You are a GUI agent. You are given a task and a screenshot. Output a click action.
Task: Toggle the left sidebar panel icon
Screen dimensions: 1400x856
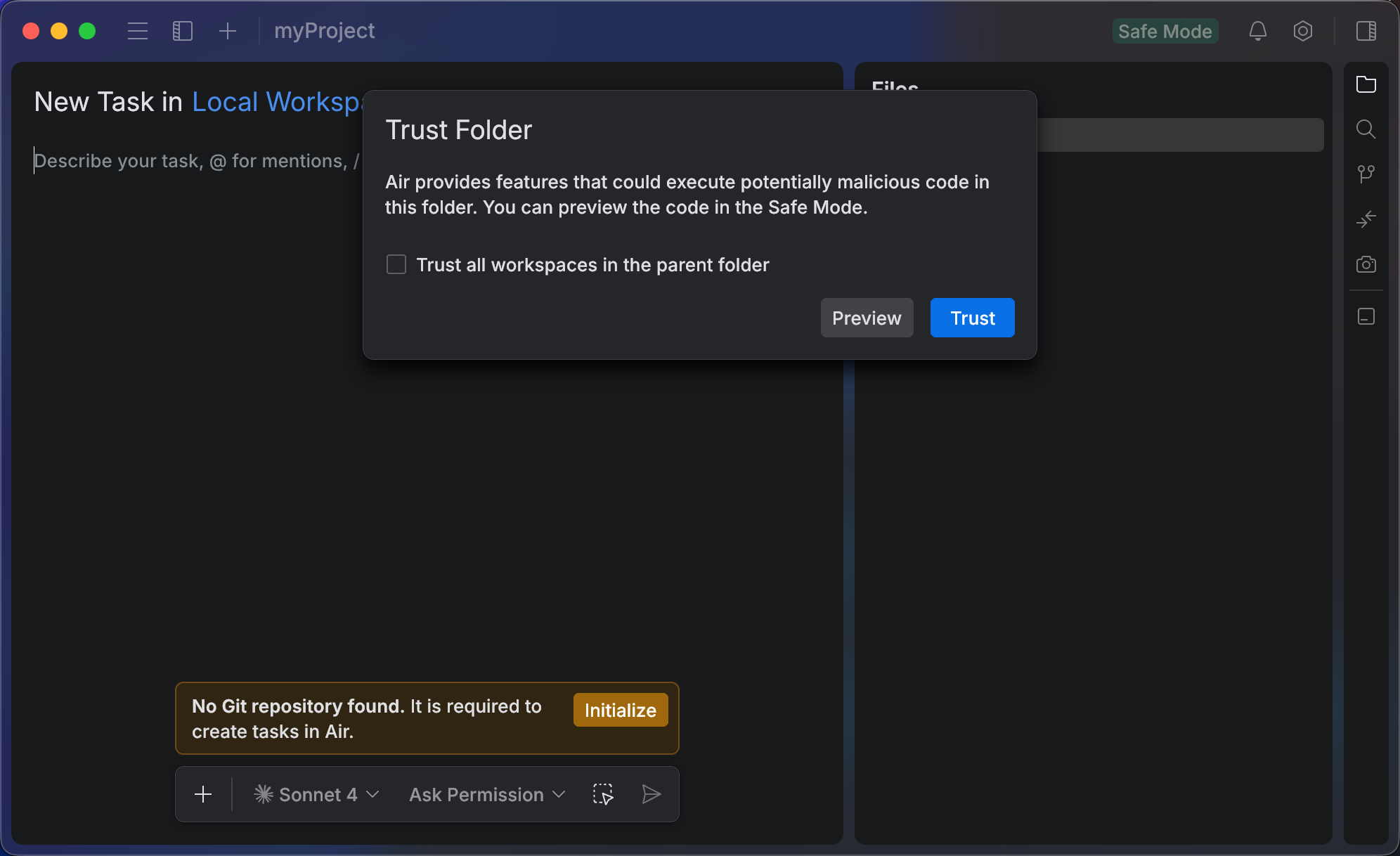[x=183, y=31]
